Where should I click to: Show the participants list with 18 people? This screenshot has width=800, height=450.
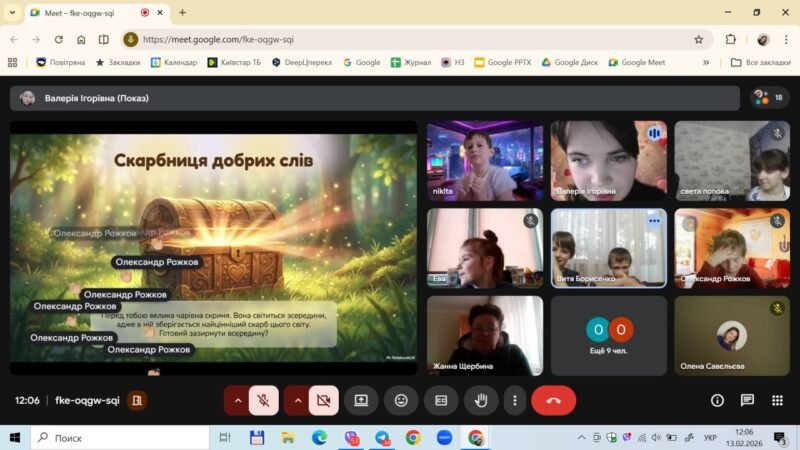pos(769,98)
